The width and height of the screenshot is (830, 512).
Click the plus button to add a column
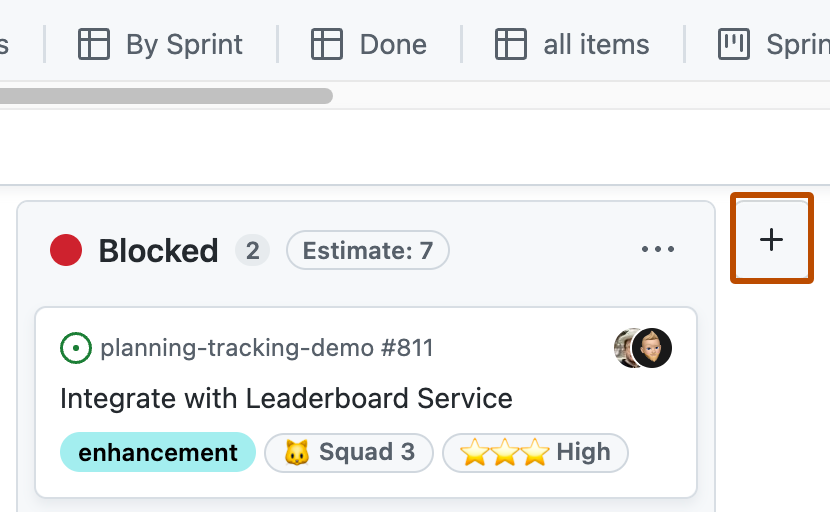pos(771,239)
